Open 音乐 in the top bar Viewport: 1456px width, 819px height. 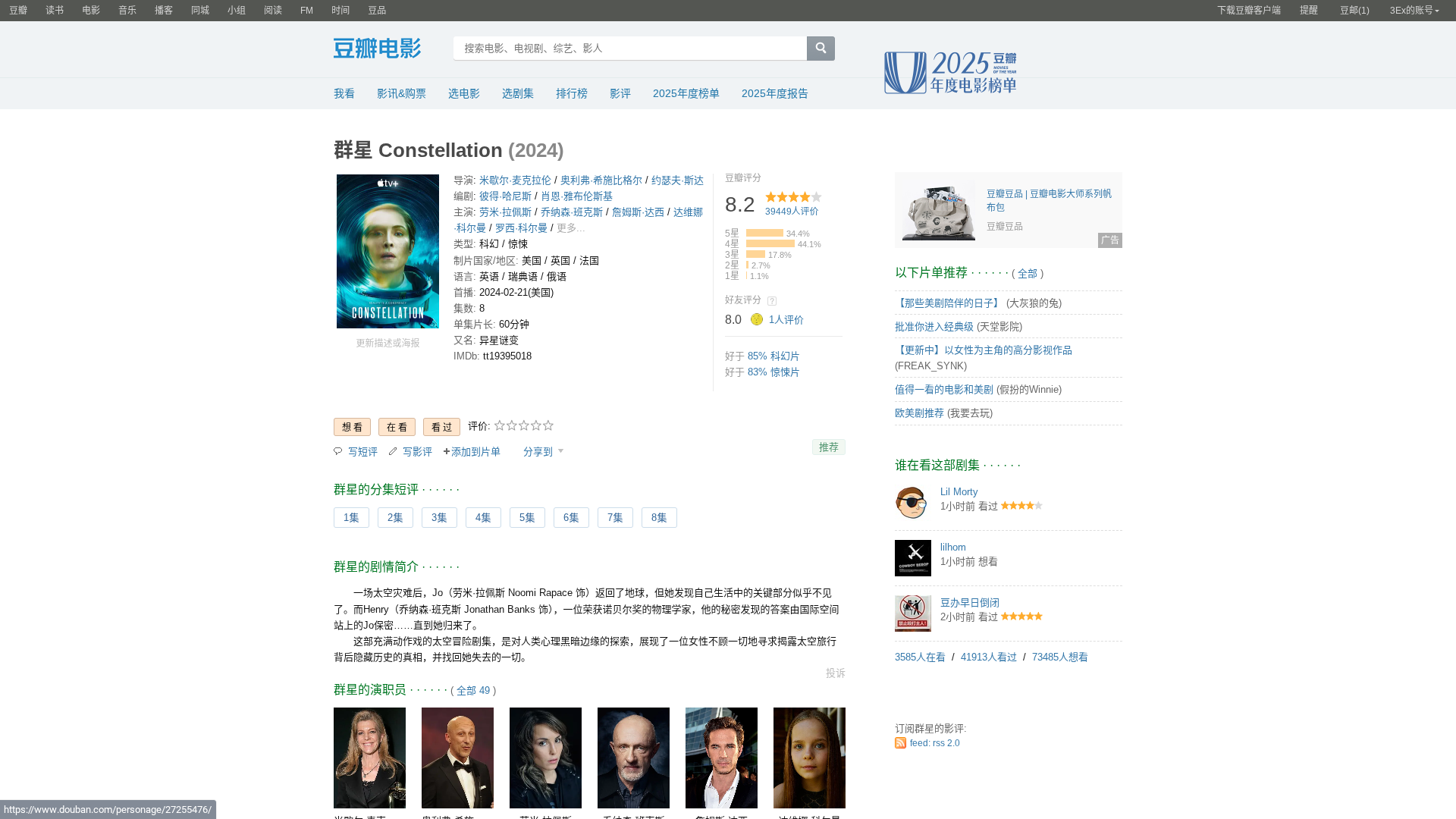tap(127, 11)
